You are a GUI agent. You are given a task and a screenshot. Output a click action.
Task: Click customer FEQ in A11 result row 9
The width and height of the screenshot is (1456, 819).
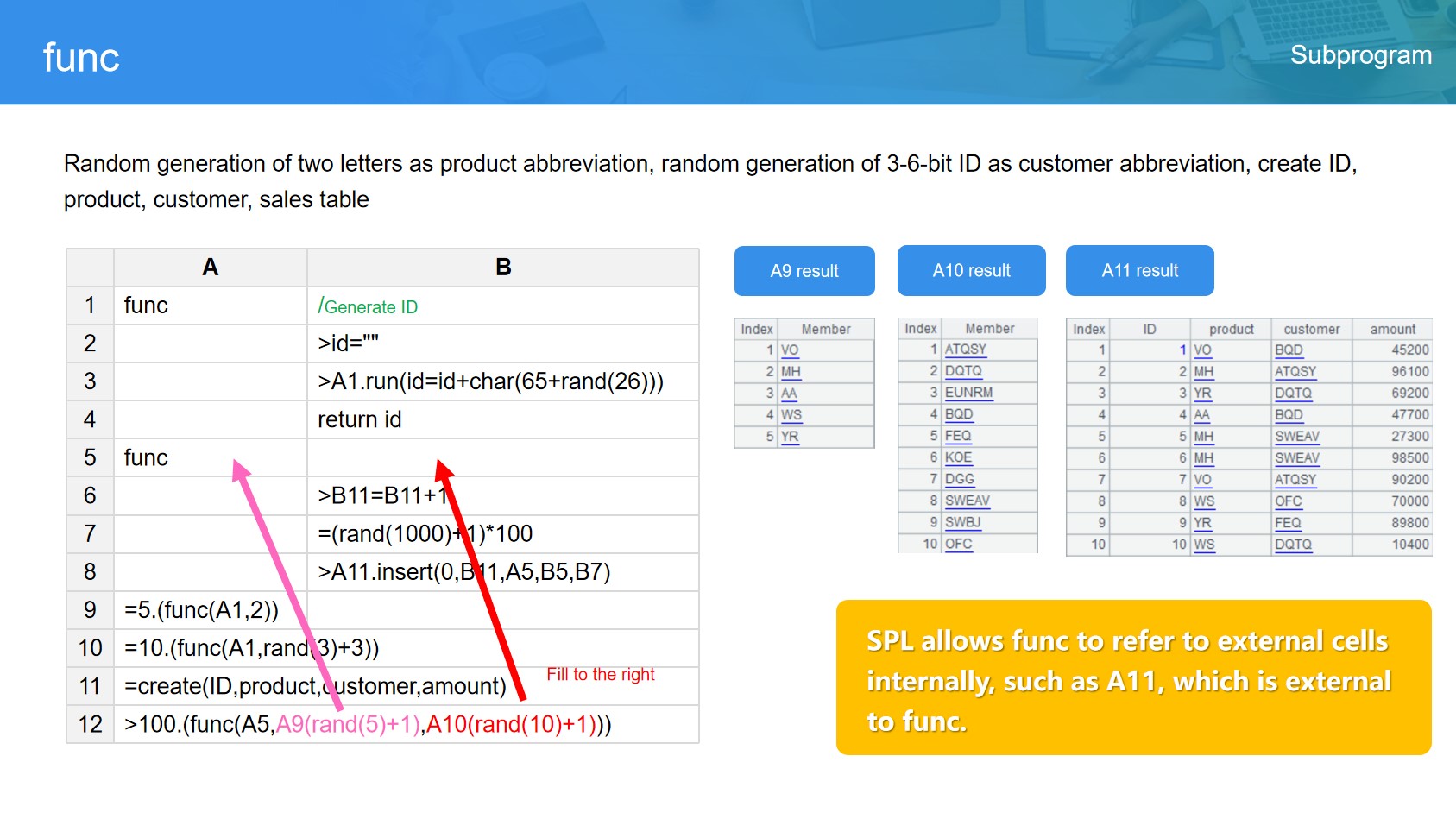point(1288,523)
